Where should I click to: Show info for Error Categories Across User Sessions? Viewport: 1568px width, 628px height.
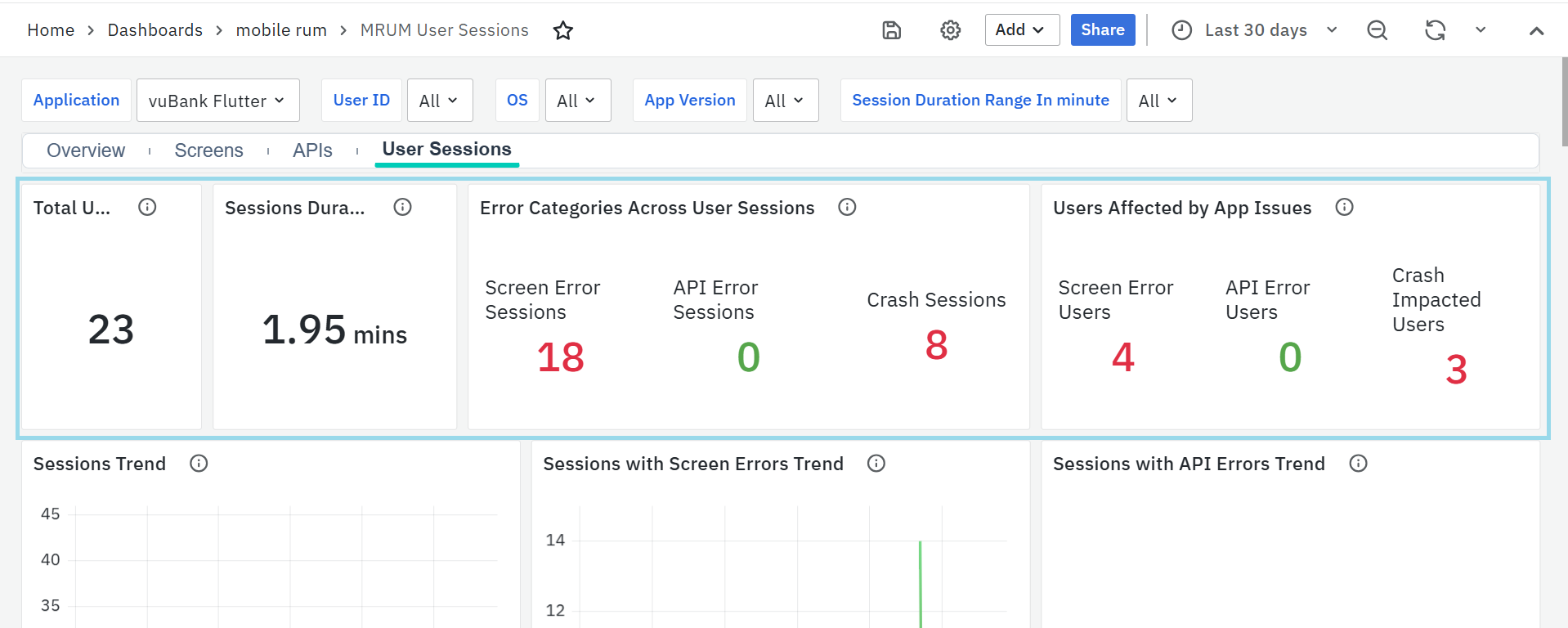(x=847, y=207)
